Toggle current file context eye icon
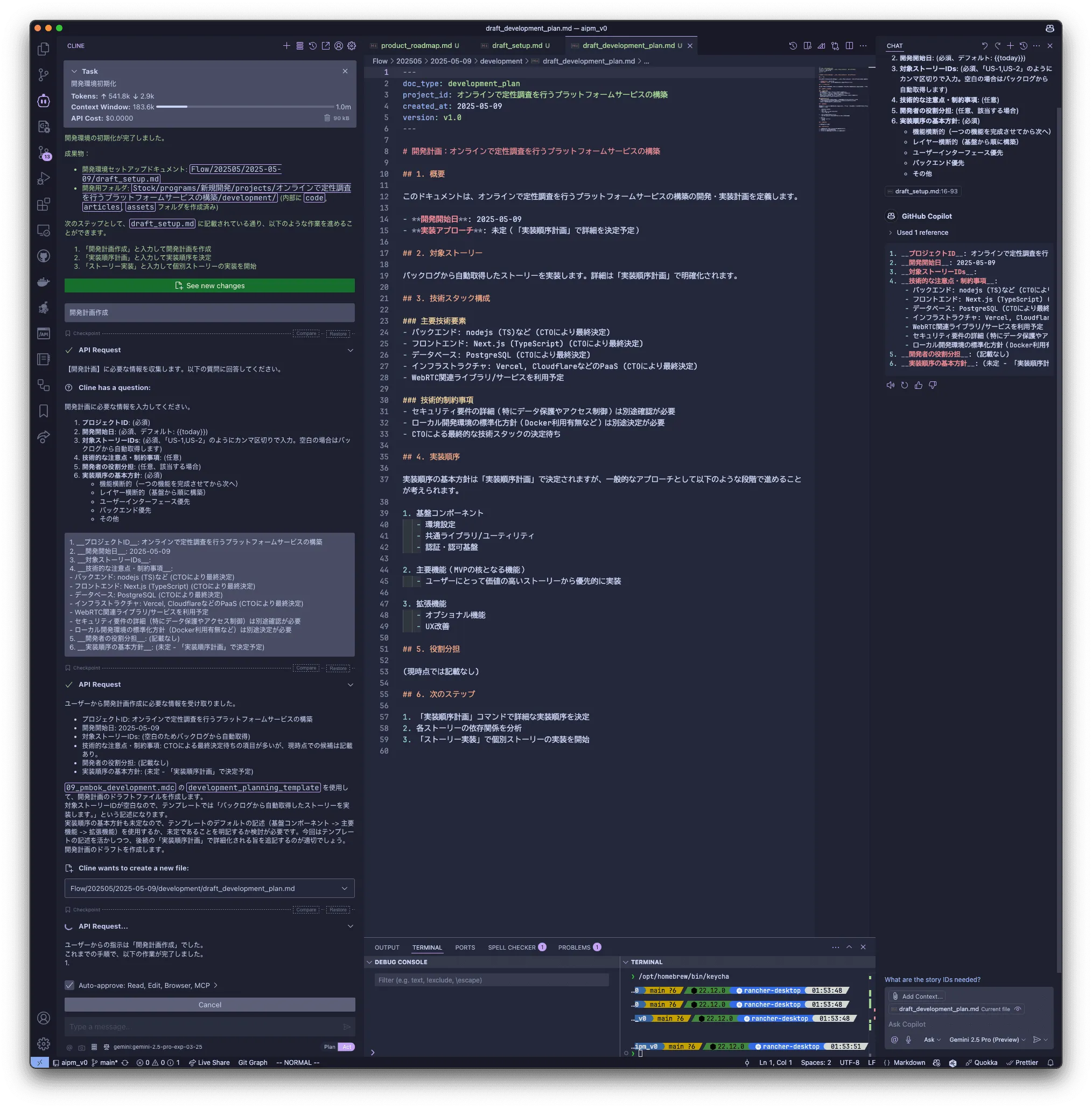1092x1108 pixels. click(x=1018, y=1009)
